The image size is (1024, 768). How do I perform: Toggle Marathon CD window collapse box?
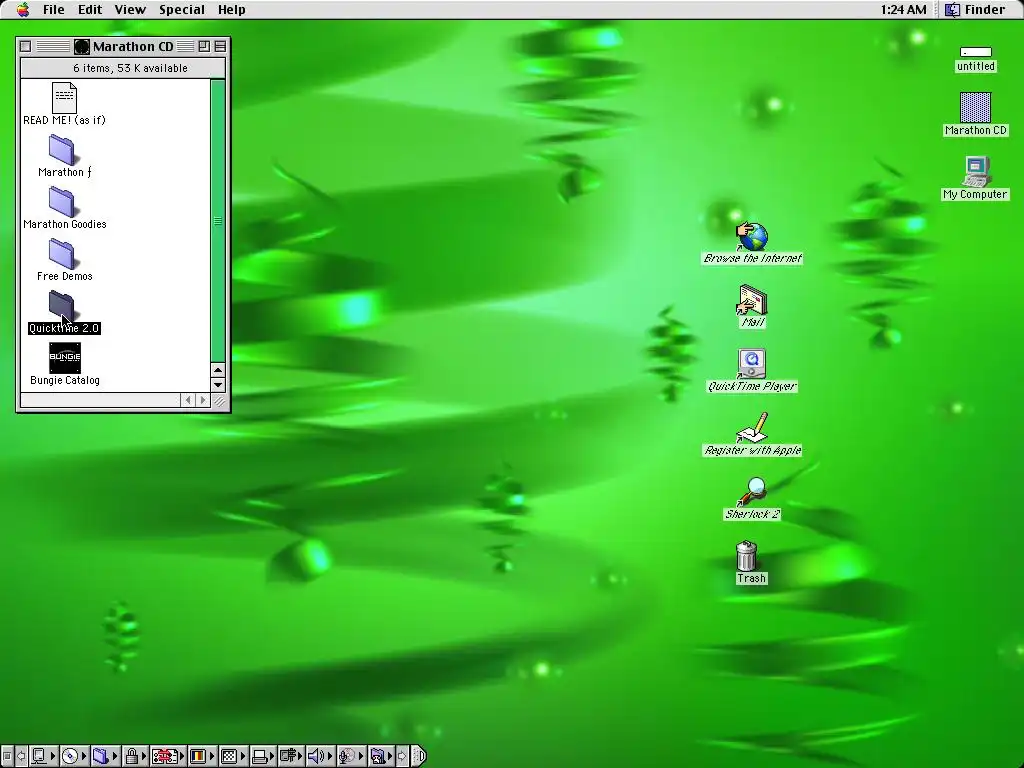click(x=220, y=46)
